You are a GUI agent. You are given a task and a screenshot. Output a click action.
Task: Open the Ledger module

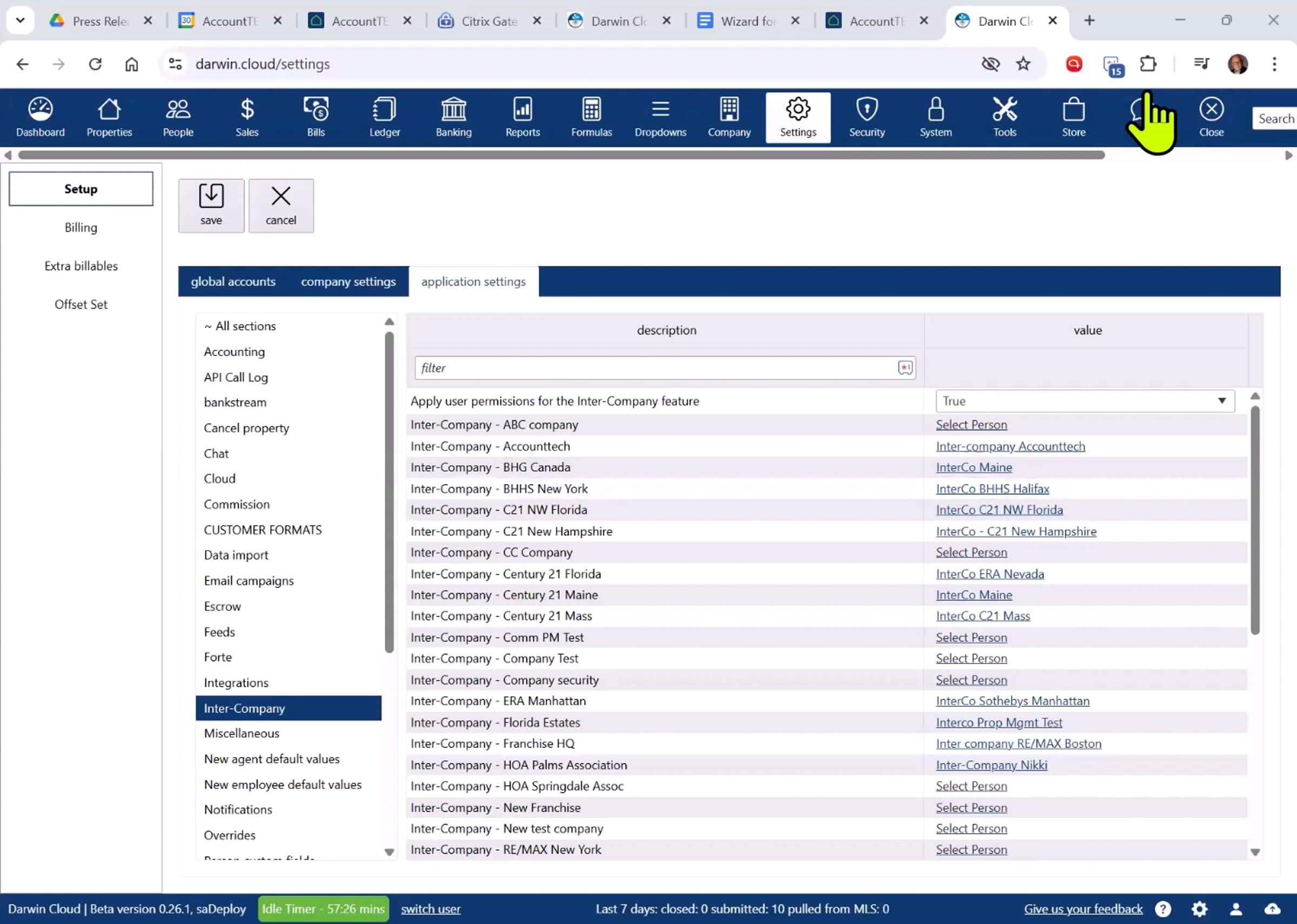click(x=385, y=118)
